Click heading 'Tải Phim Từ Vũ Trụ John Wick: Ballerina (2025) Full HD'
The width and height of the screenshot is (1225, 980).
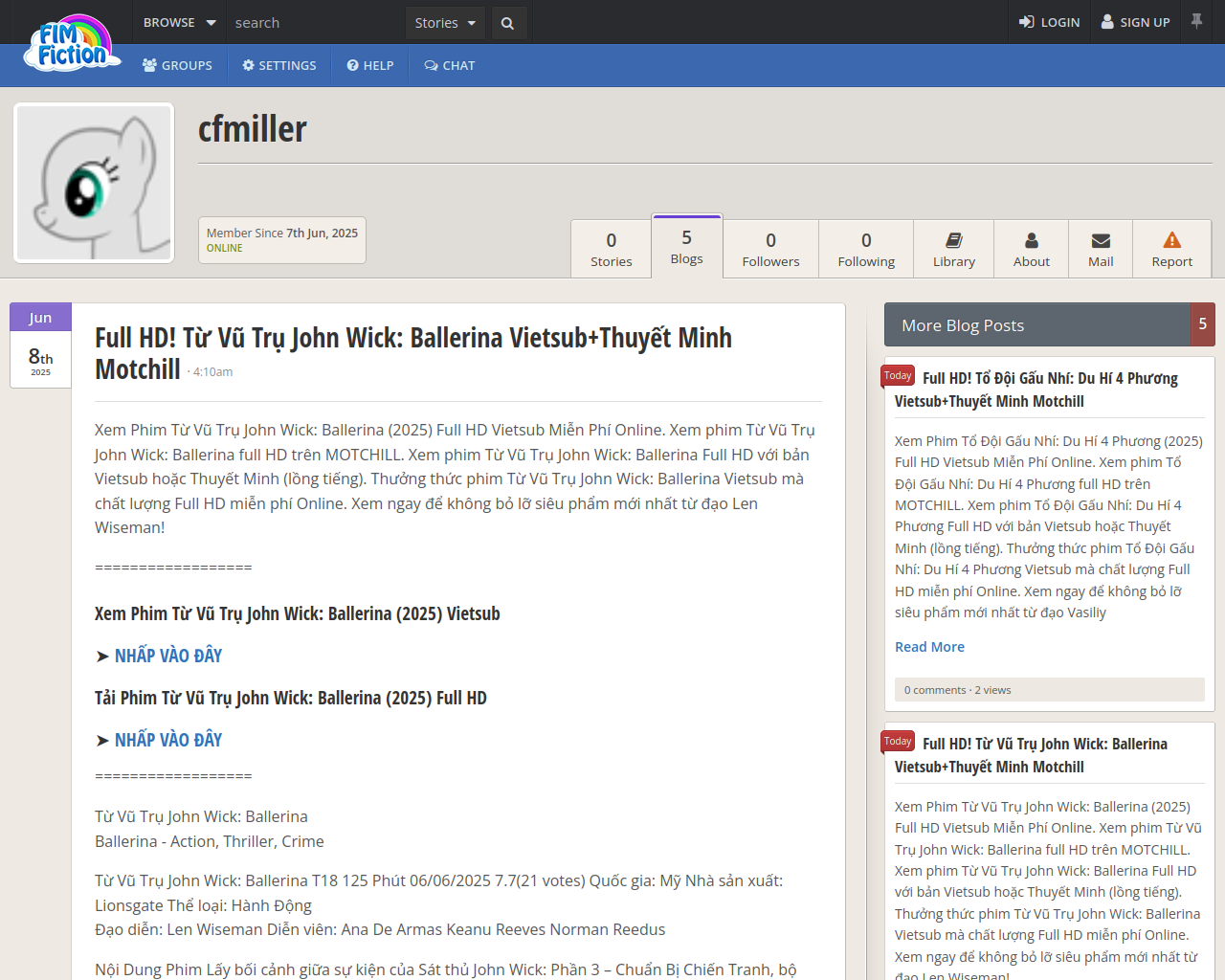click(291, 698)
